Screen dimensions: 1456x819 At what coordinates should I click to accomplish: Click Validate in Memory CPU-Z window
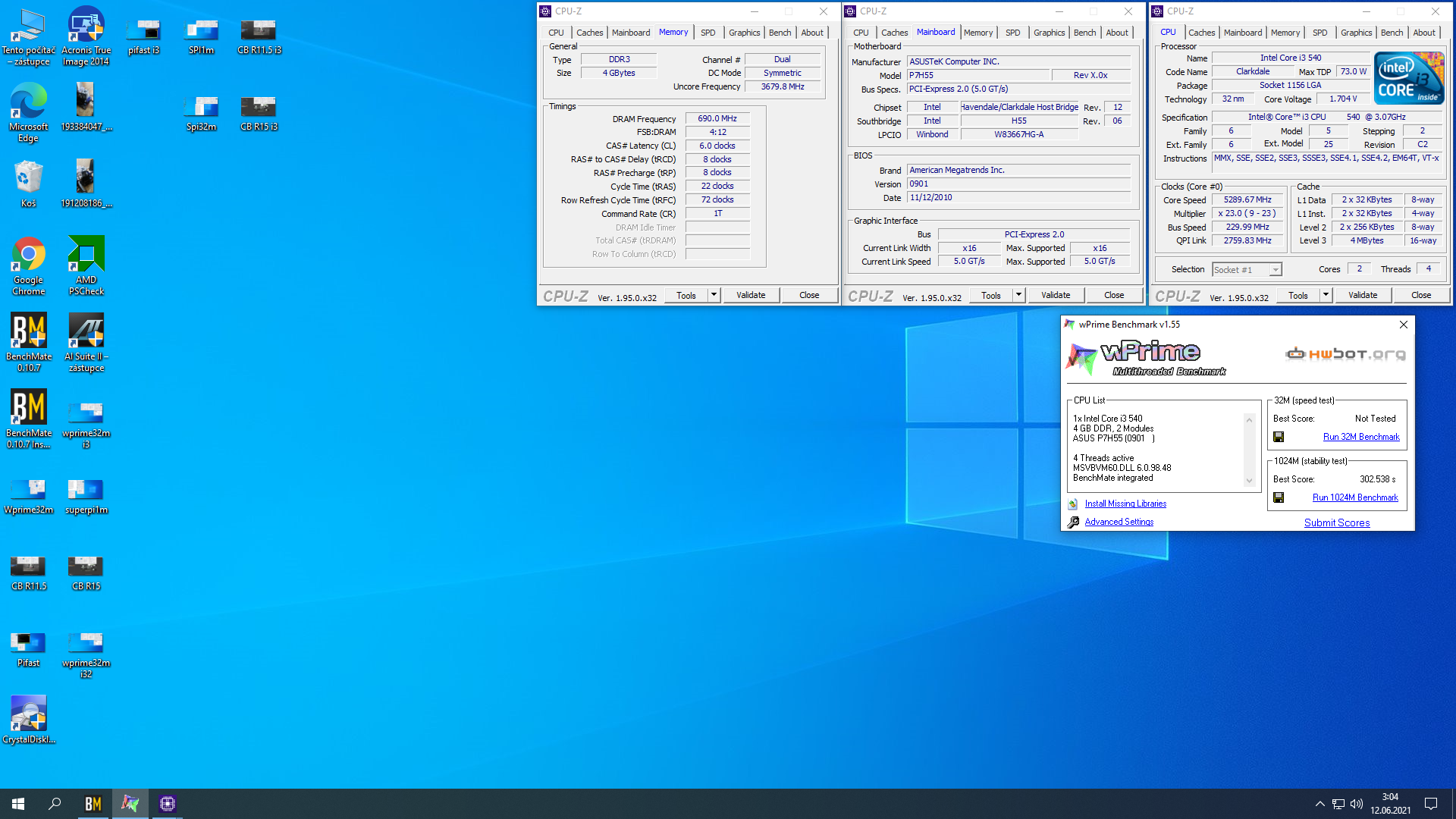click(751, 295)
